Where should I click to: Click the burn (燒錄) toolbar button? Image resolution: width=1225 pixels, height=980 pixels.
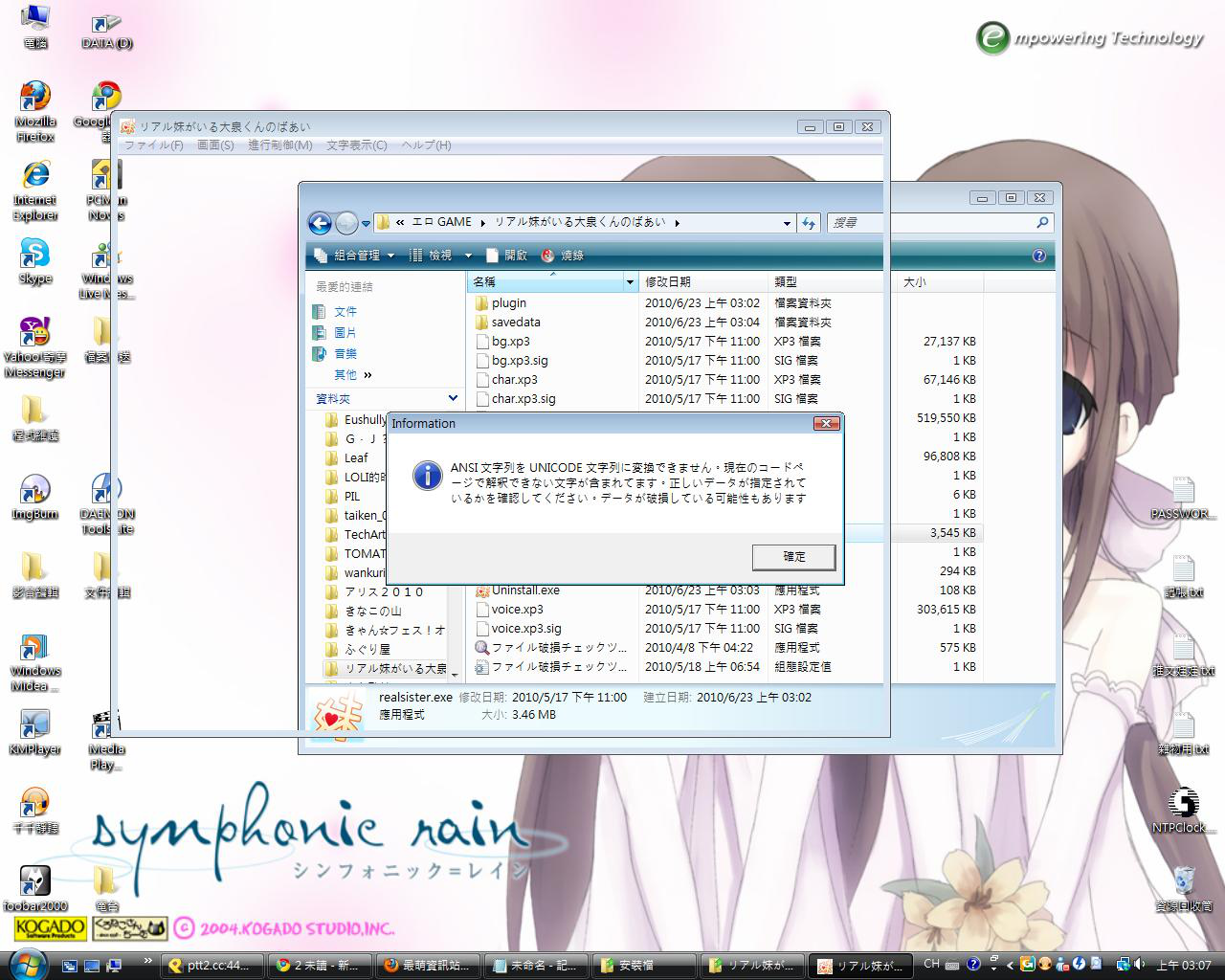coord(563,256)
